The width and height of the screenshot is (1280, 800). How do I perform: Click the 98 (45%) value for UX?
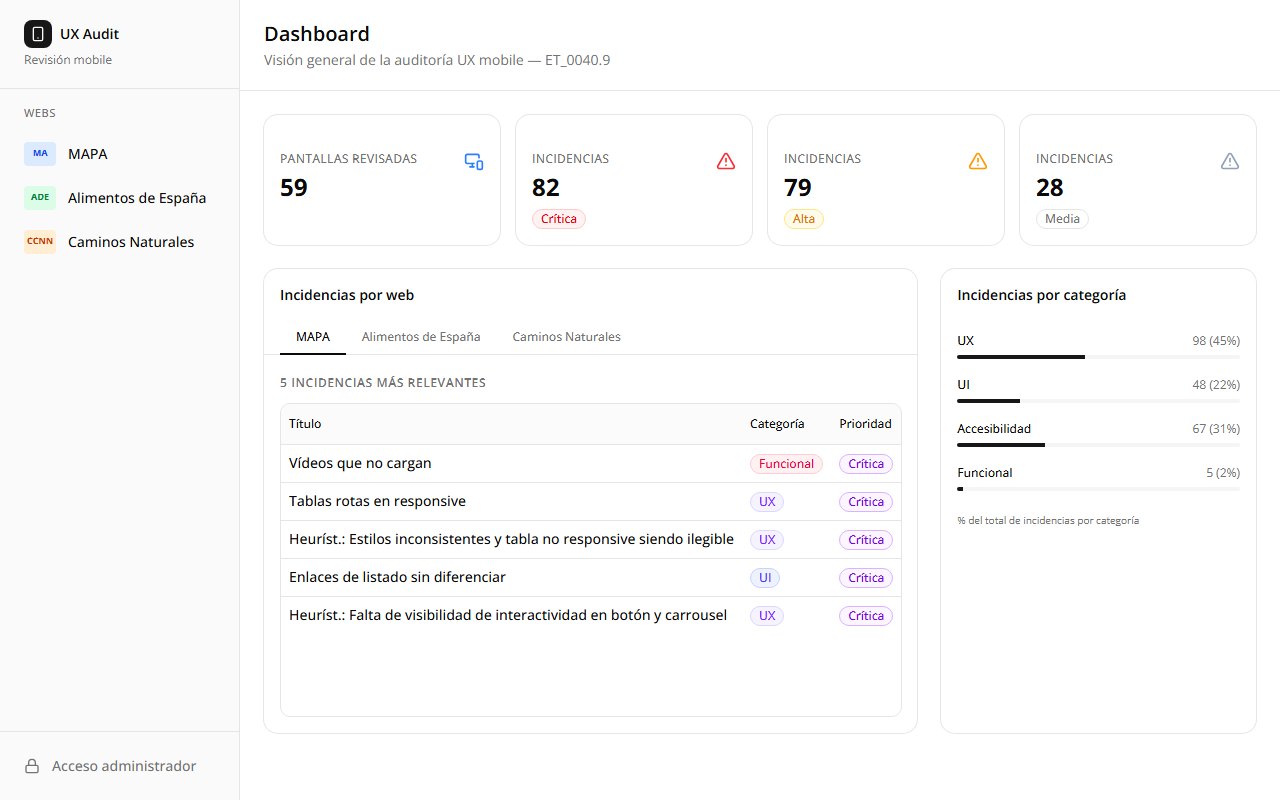coord(1216,341)
